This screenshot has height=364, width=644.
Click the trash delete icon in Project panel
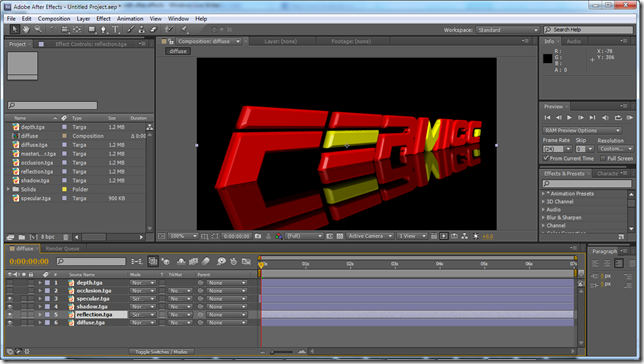tap(66, 237)
